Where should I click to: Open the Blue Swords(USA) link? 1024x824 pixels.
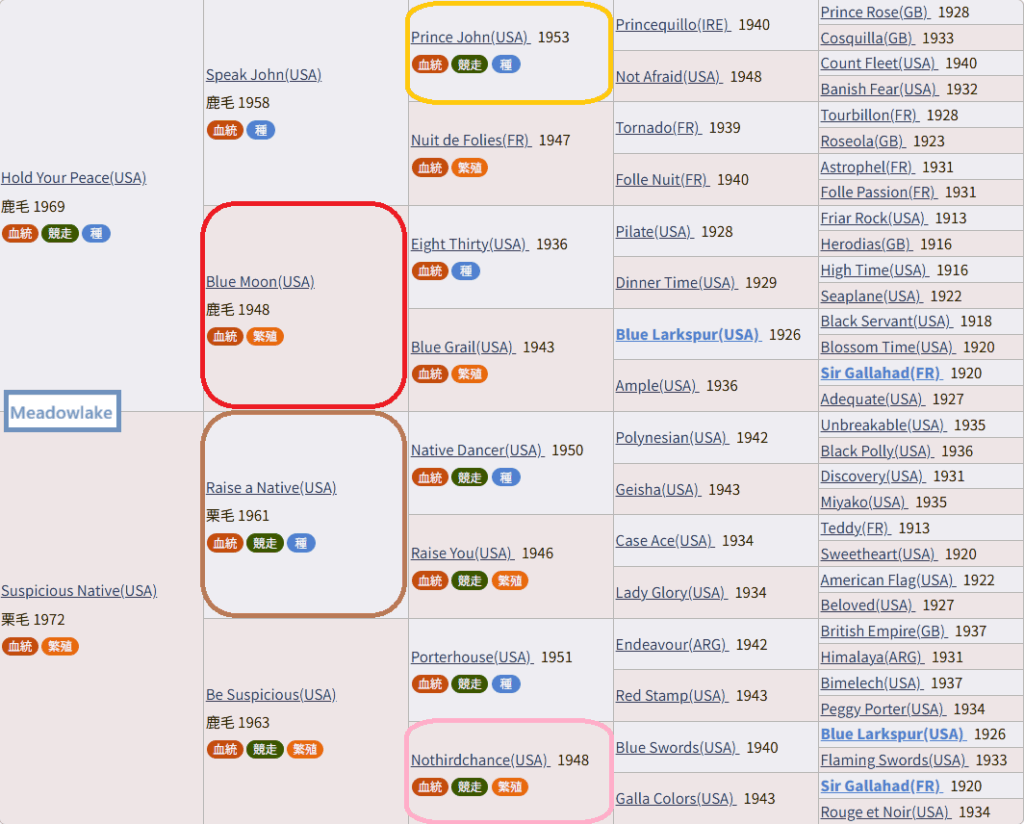(676, 748)
